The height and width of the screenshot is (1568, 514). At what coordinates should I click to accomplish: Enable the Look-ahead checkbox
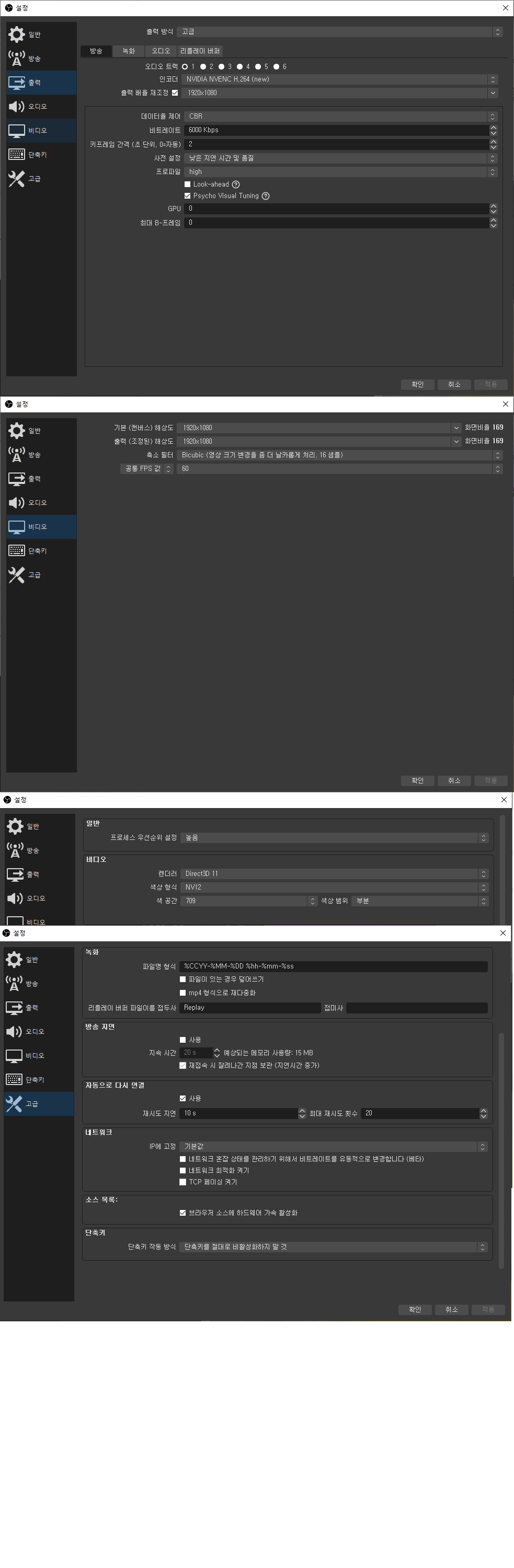pos(188,185)
